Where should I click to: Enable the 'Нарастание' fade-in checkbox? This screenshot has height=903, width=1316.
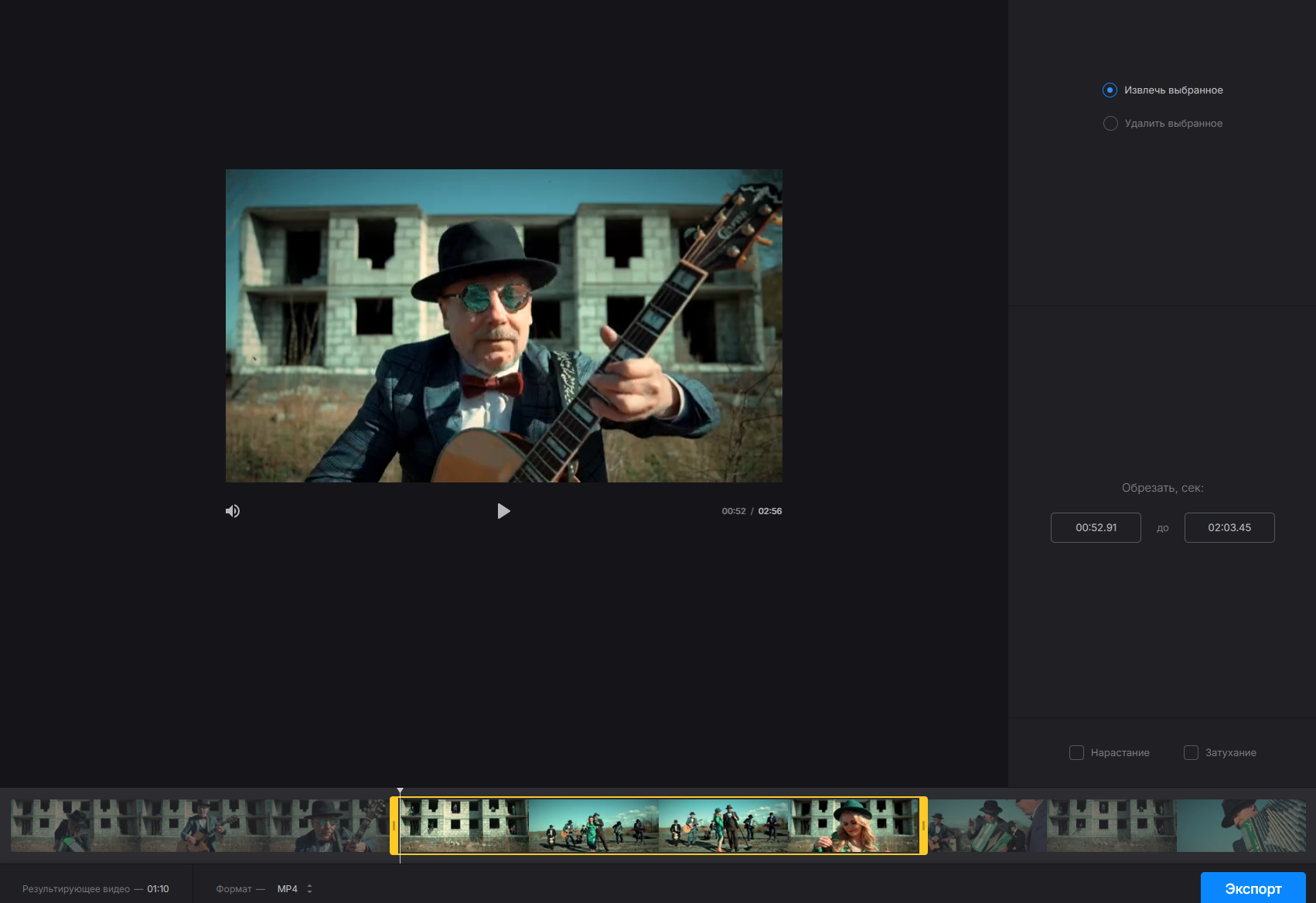(1076, 752)
